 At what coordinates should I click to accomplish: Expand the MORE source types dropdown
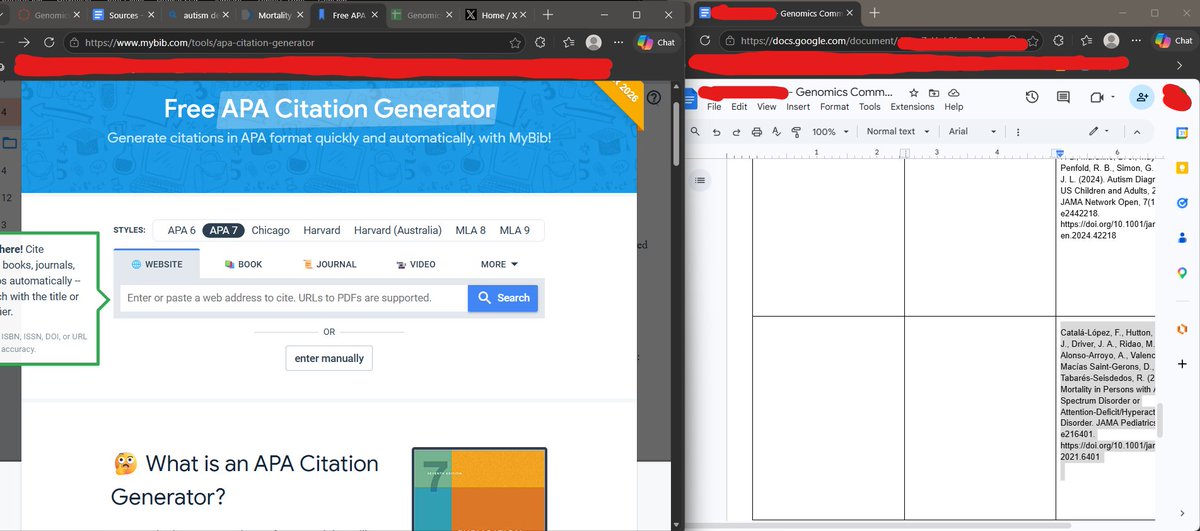pyautogui.click(x=499, y=264)
